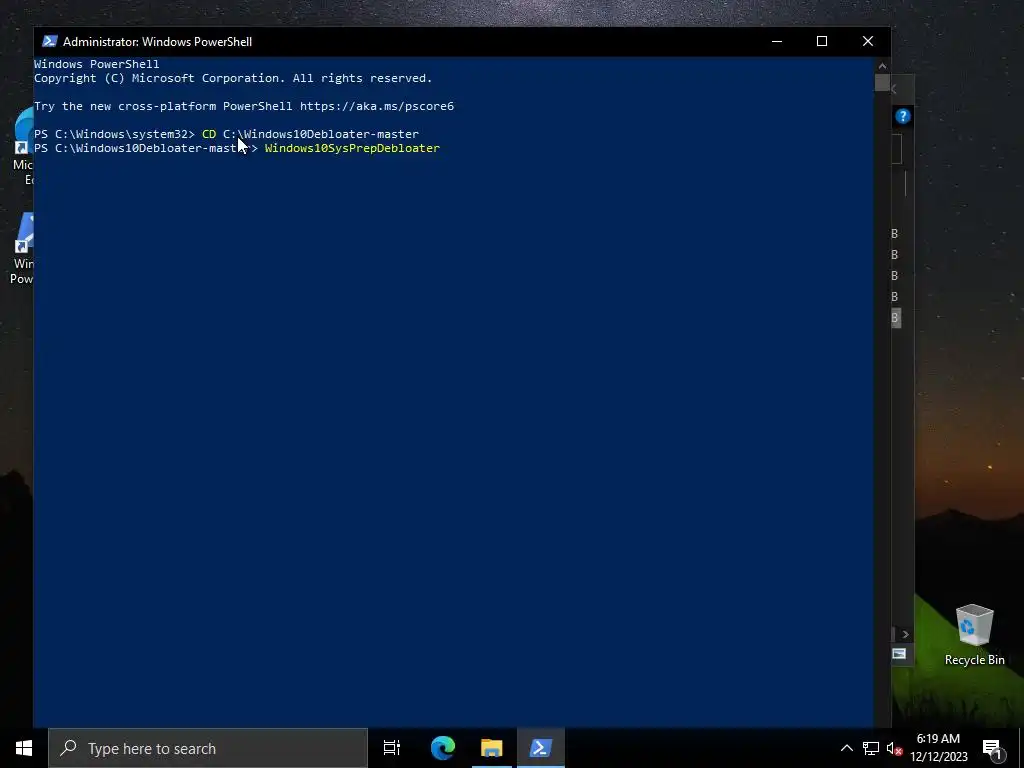Open the clock showing 6:19 AM
The height and width of the screenshot is (768, 1024).
click(x=938, y=748)
